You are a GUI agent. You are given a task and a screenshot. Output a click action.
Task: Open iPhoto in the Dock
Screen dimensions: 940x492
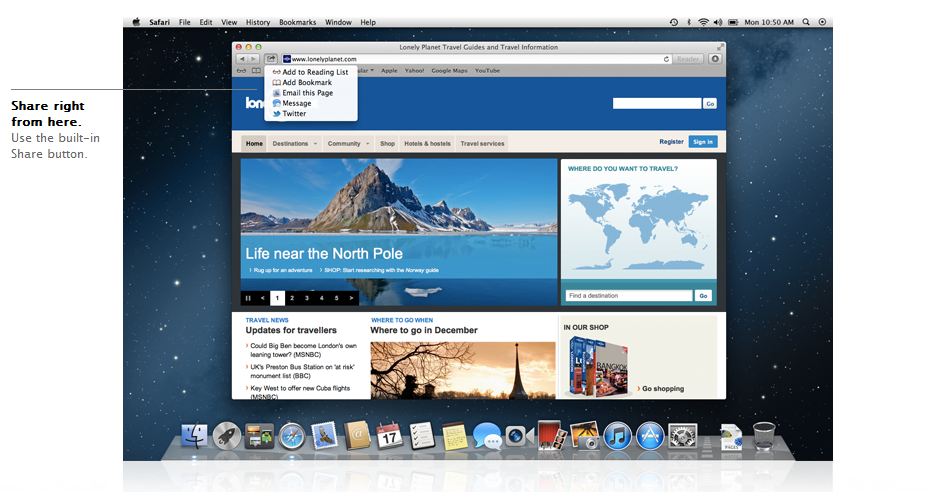click(x=585, y=436)
